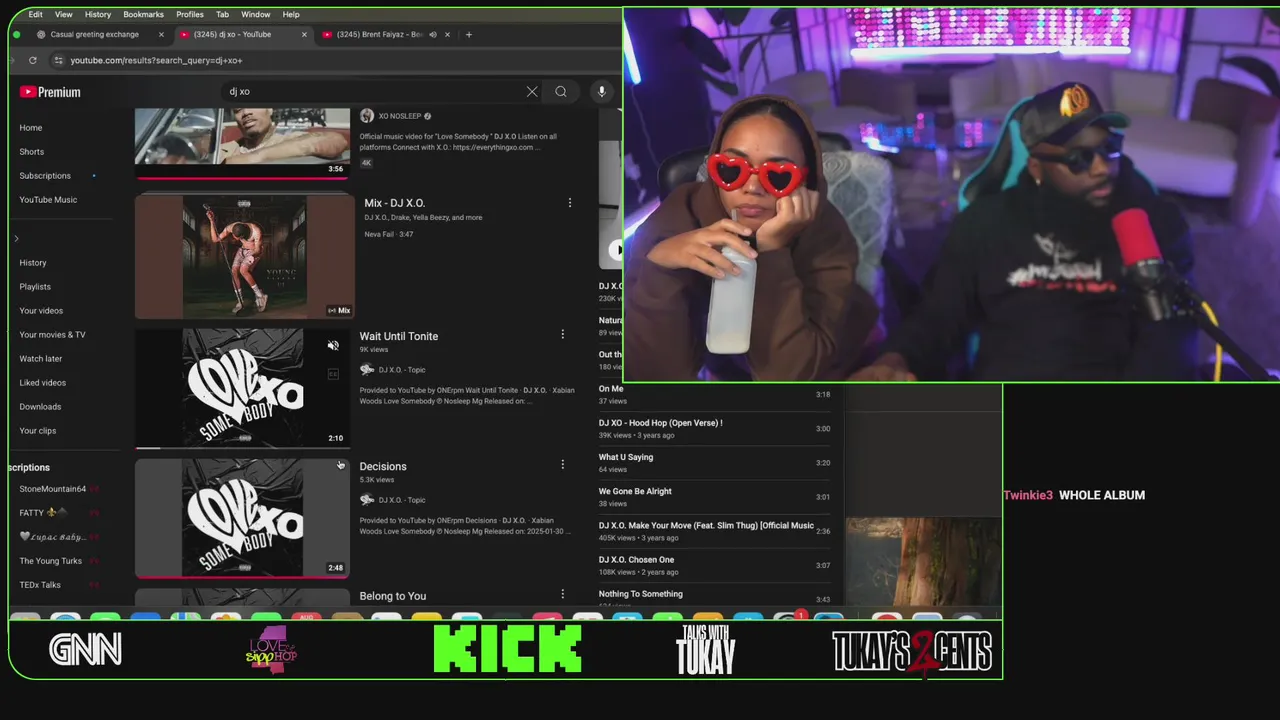Open TEDx Talks channel
This screenshot has height=720, width=1280.
40,585
